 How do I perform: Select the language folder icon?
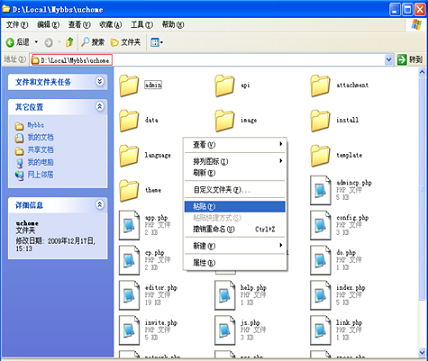coord(129,156)
